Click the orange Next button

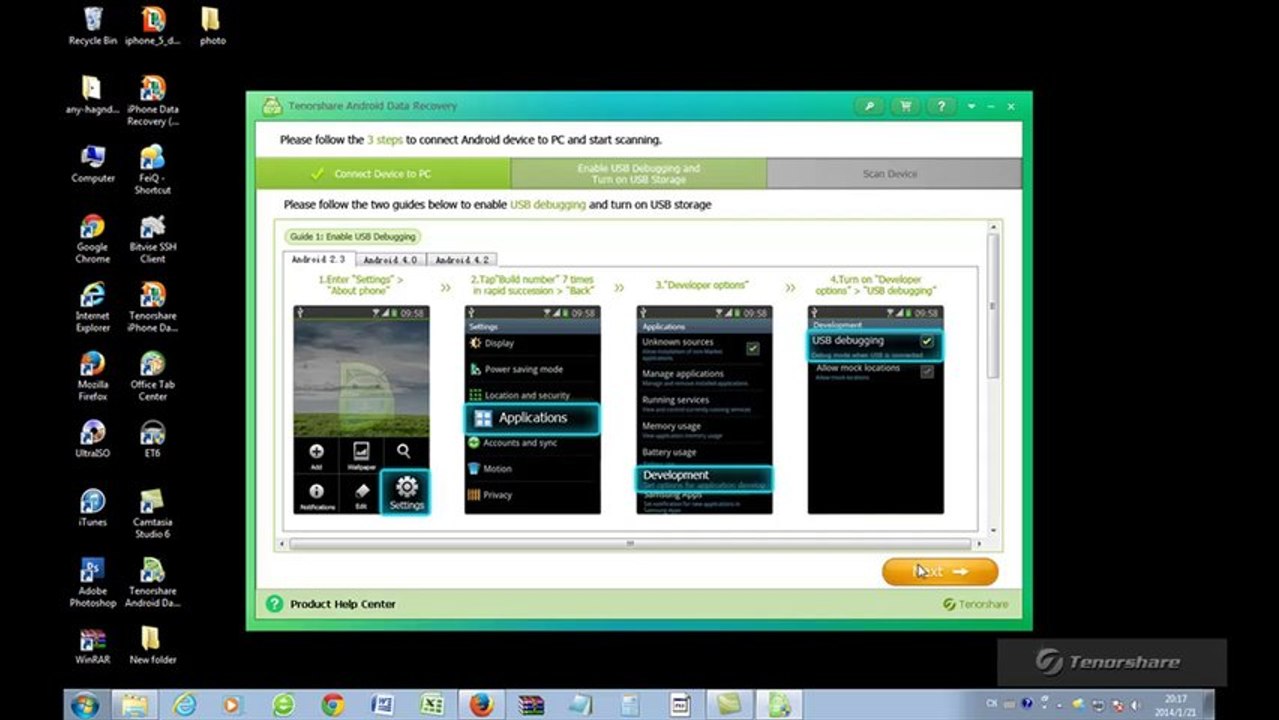click(940, 571)
